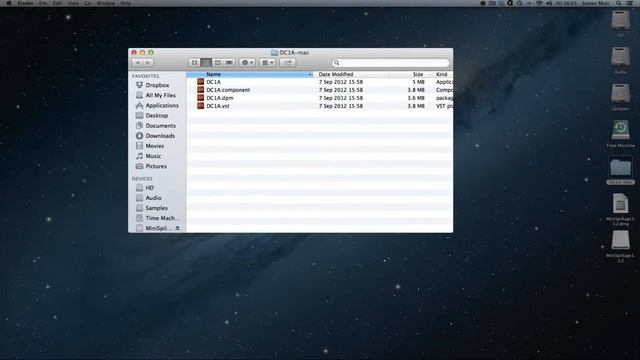Click the Share toolbar button
640x360 pixels.
click(x=288, y=62)
